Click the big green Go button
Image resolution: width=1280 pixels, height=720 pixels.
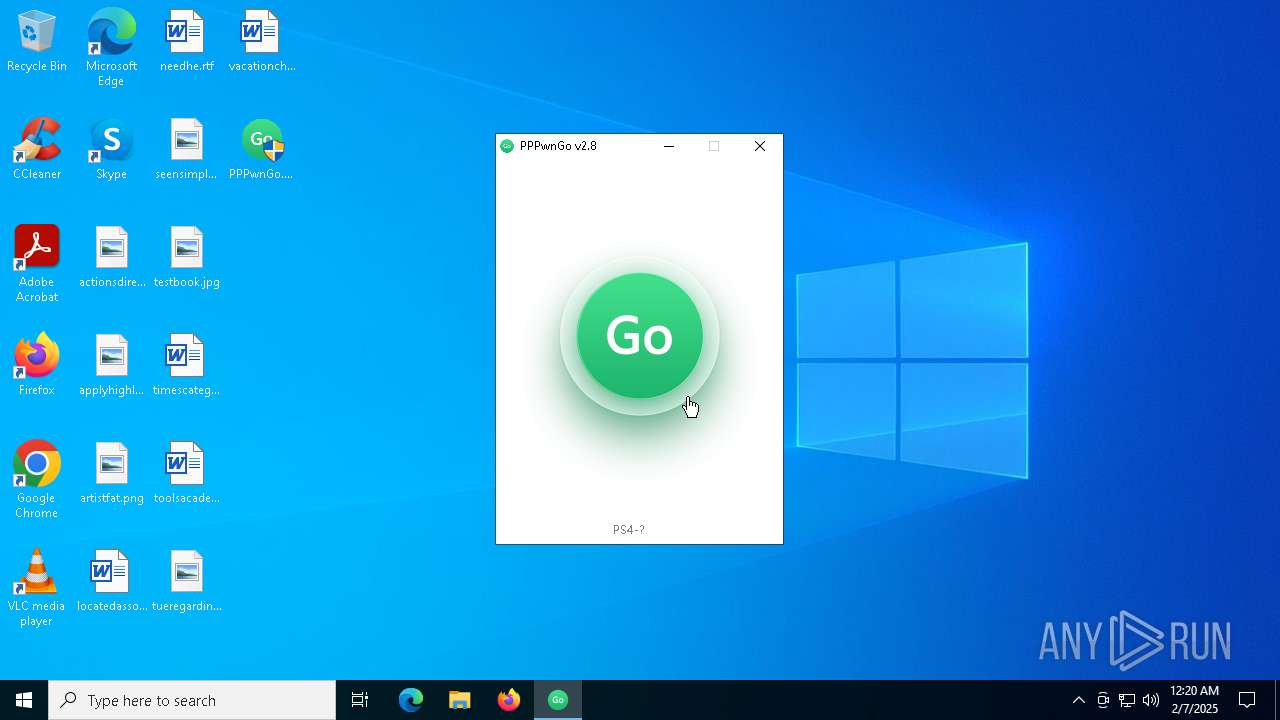640,336
